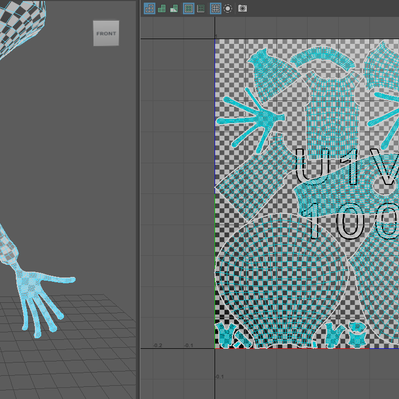Viewport: 399px width, 399px height.
Task: Select the tank-top shaped UV shell
Action: (x=333, y=113)
